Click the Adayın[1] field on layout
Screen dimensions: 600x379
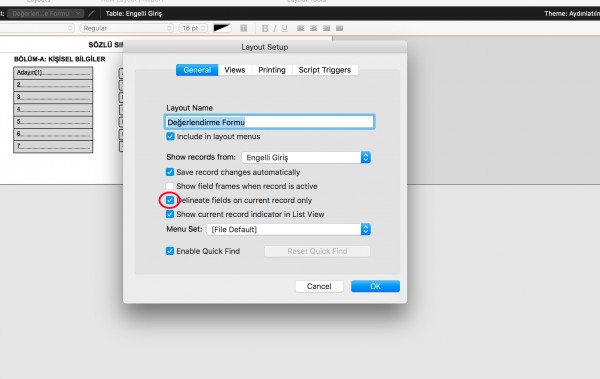click(x=53, y=73)
